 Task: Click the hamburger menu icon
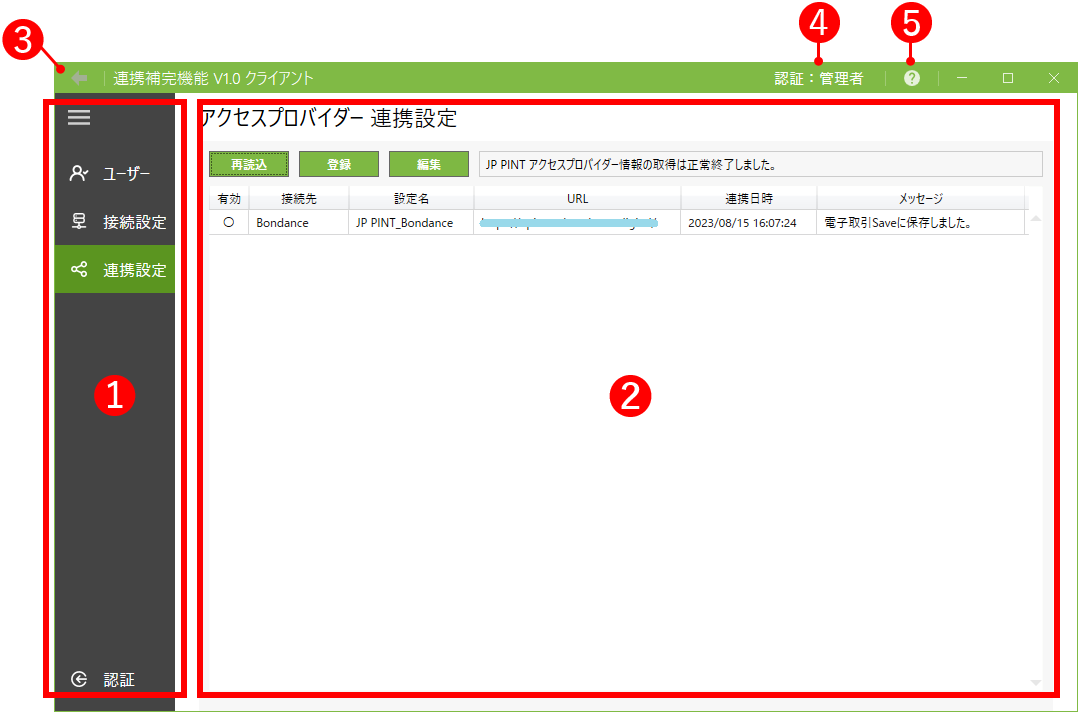78,117
